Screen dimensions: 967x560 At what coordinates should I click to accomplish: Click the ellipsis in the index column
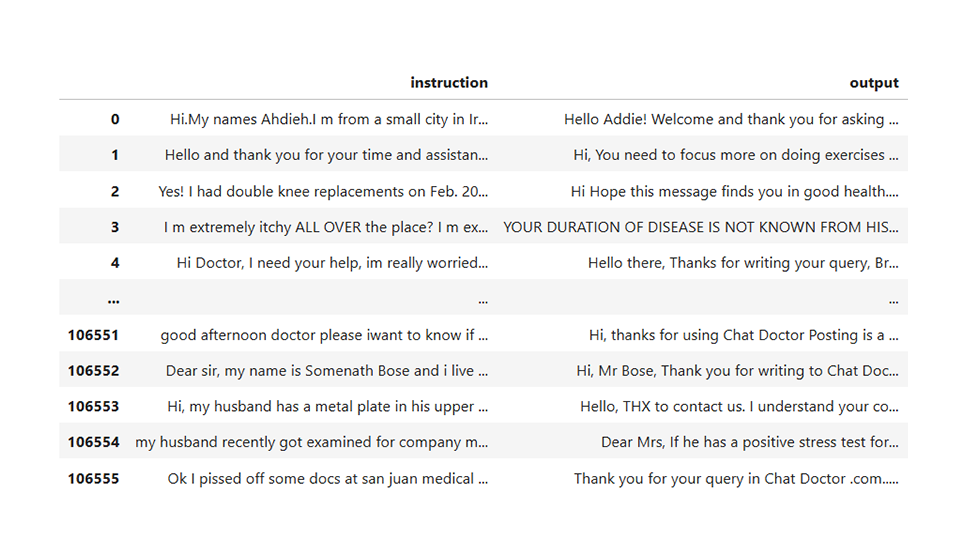tap(113, 300)
